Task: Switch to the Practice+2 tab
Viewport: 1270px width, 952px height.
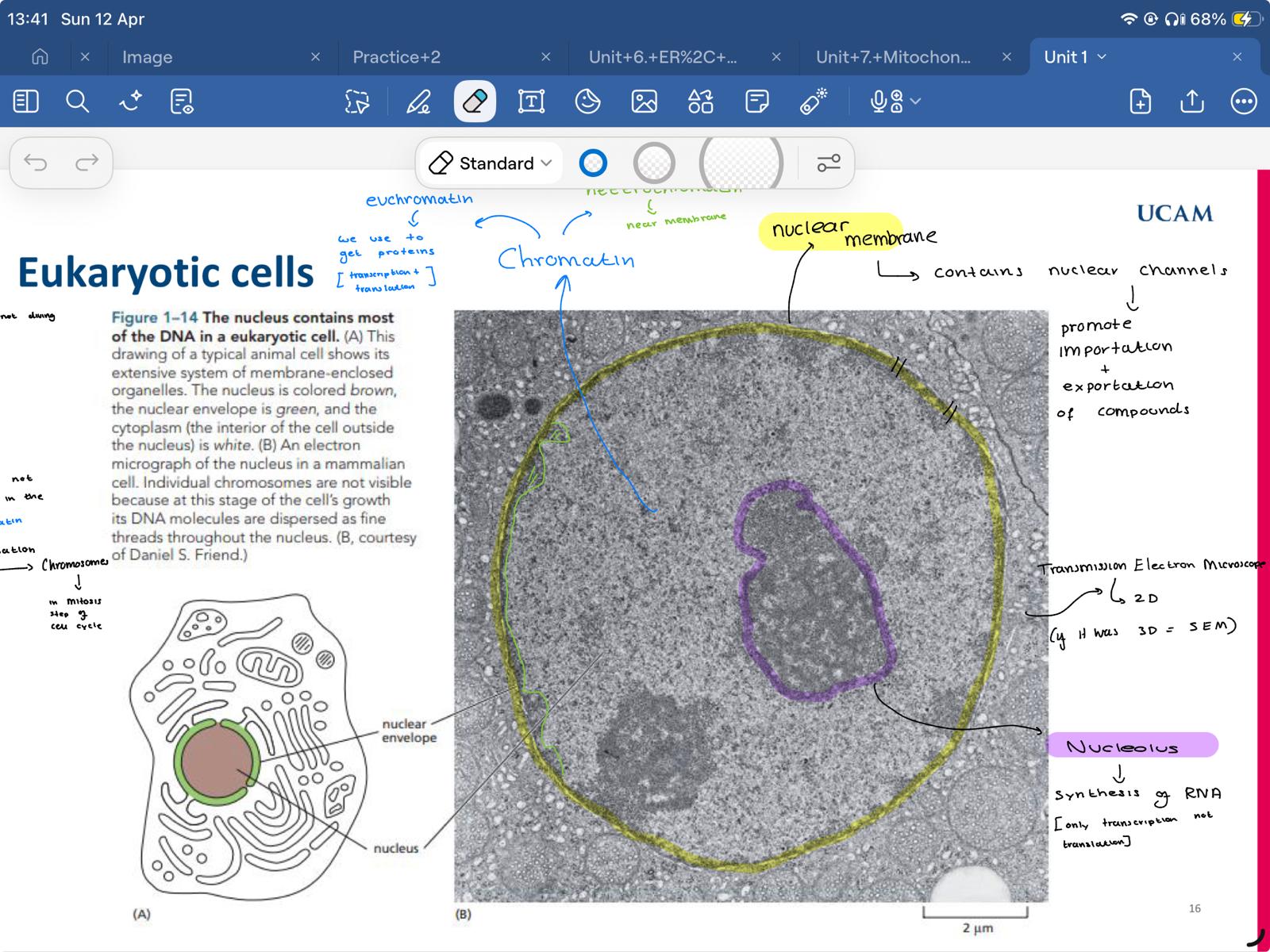Action: pos(397,56)
